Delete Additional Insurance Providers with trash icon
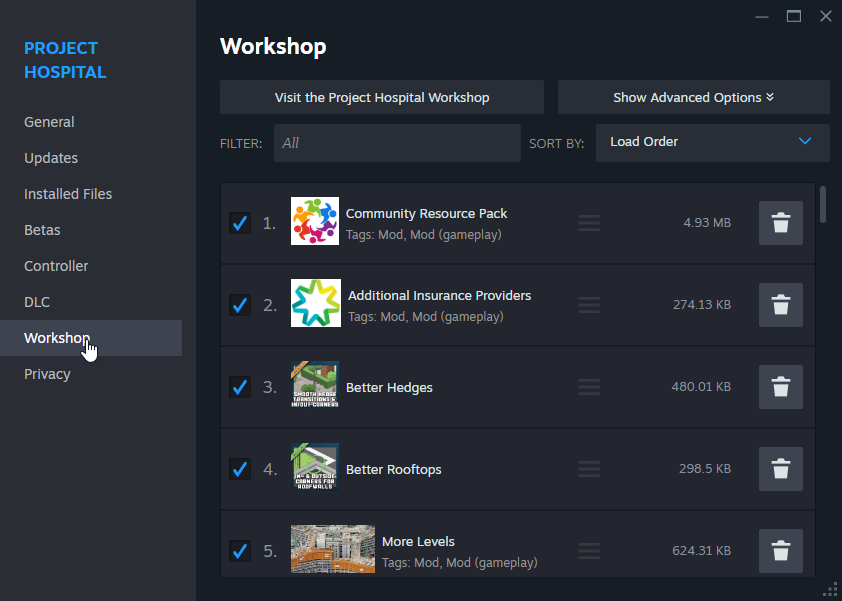The width and height of the screenshot is (842, 601). pos(781,305)
